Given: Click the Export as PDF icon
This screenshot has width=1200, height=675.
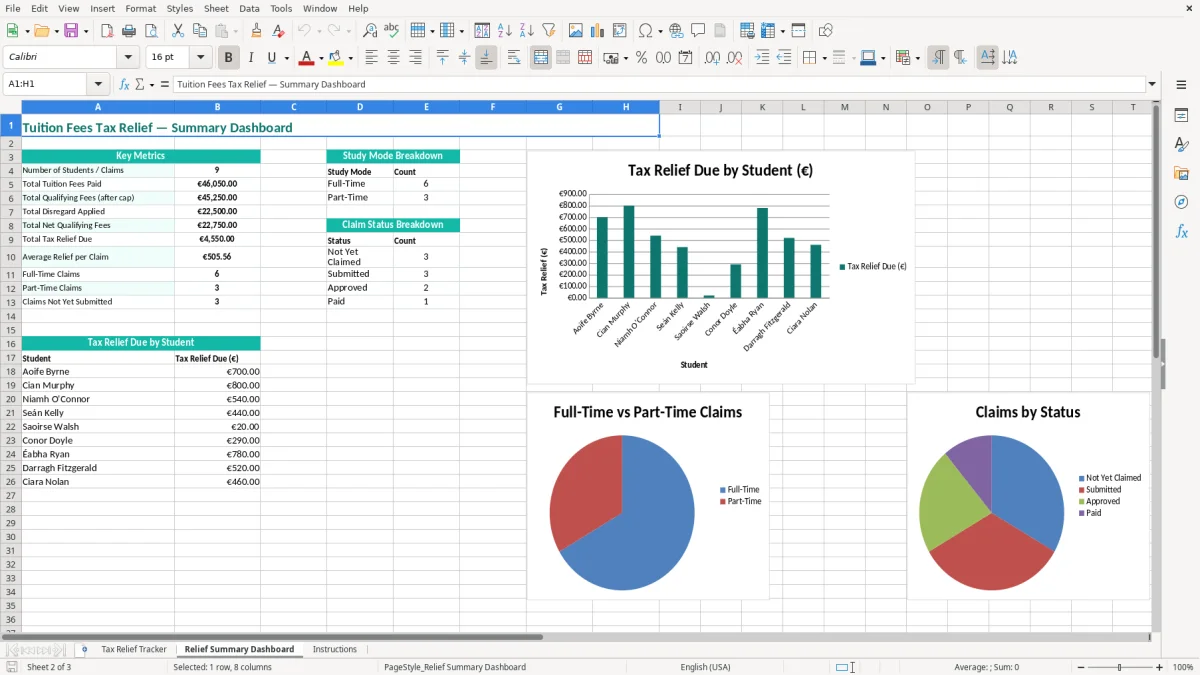Looking at the screenshot, I should pos(107,31).
